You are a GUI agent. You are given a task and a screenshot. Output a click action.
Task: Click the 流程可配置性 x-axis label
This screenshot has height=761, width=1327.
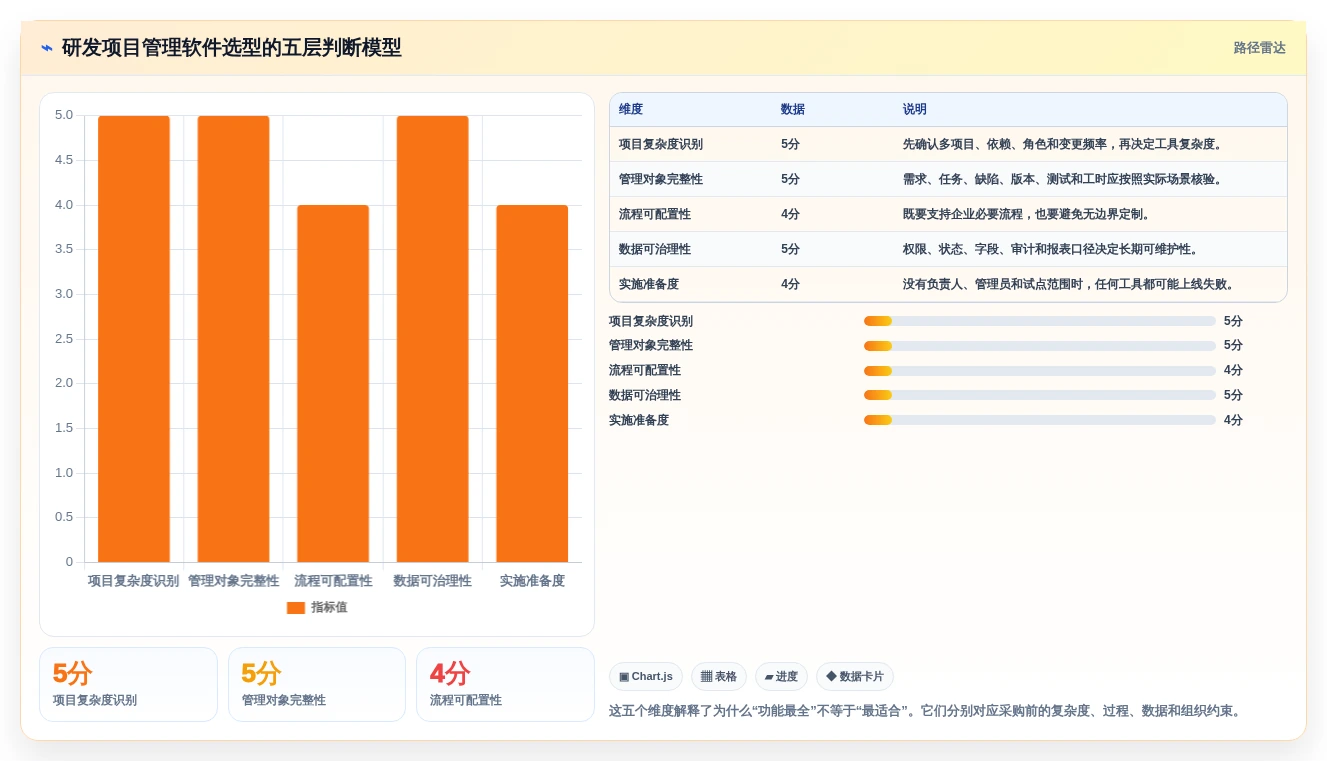[x=333, y=581]
